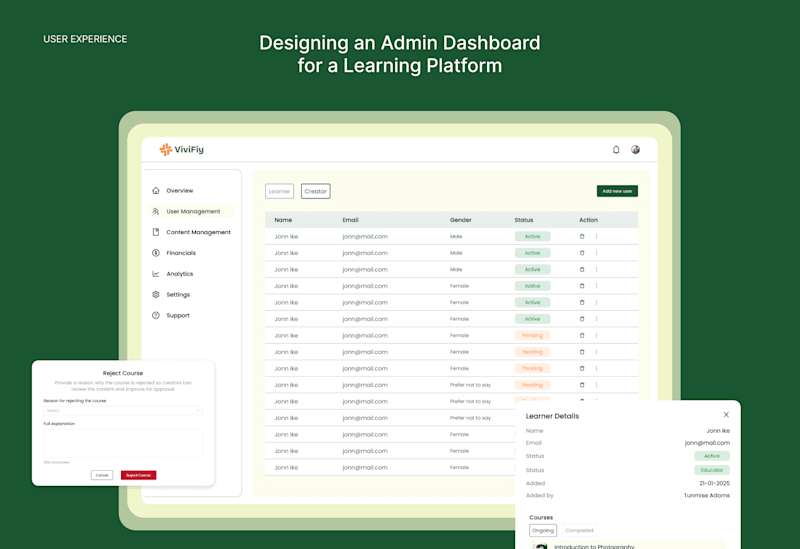Click inside the Full explanation text area
The width and height of the screenshot is (800, 549).
tap(123, 443)
